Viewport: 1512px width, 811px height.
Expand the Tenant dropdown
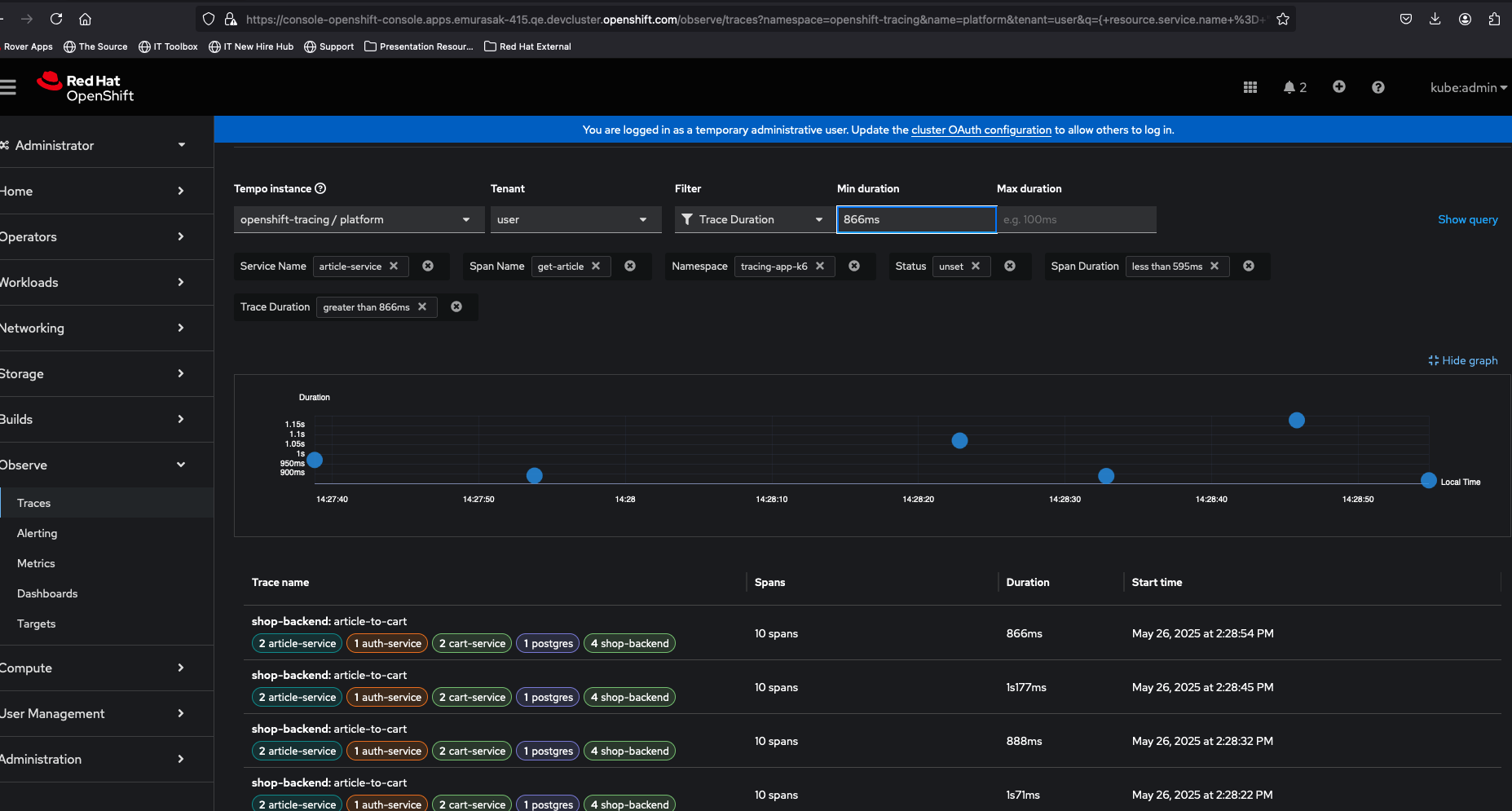point(575,219)
